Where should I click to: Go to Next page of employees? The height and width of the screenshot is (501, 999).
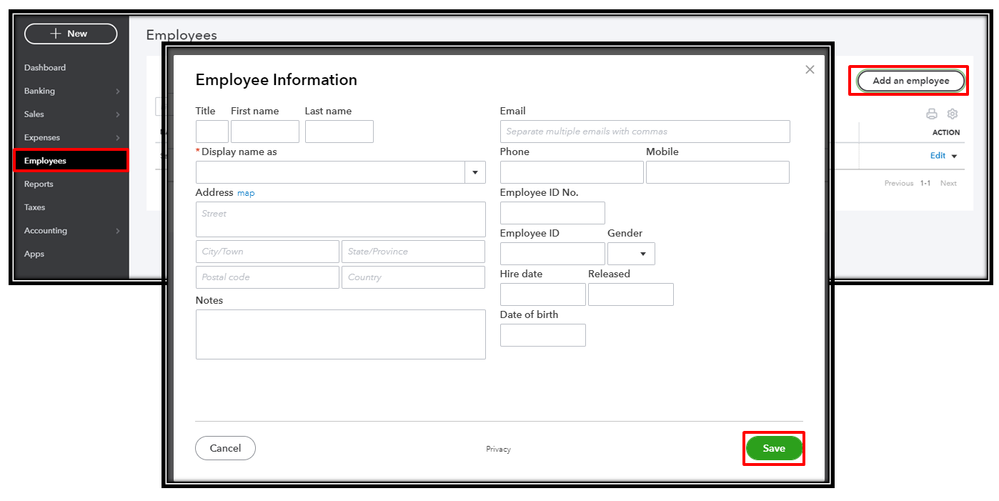click(949, 184)
